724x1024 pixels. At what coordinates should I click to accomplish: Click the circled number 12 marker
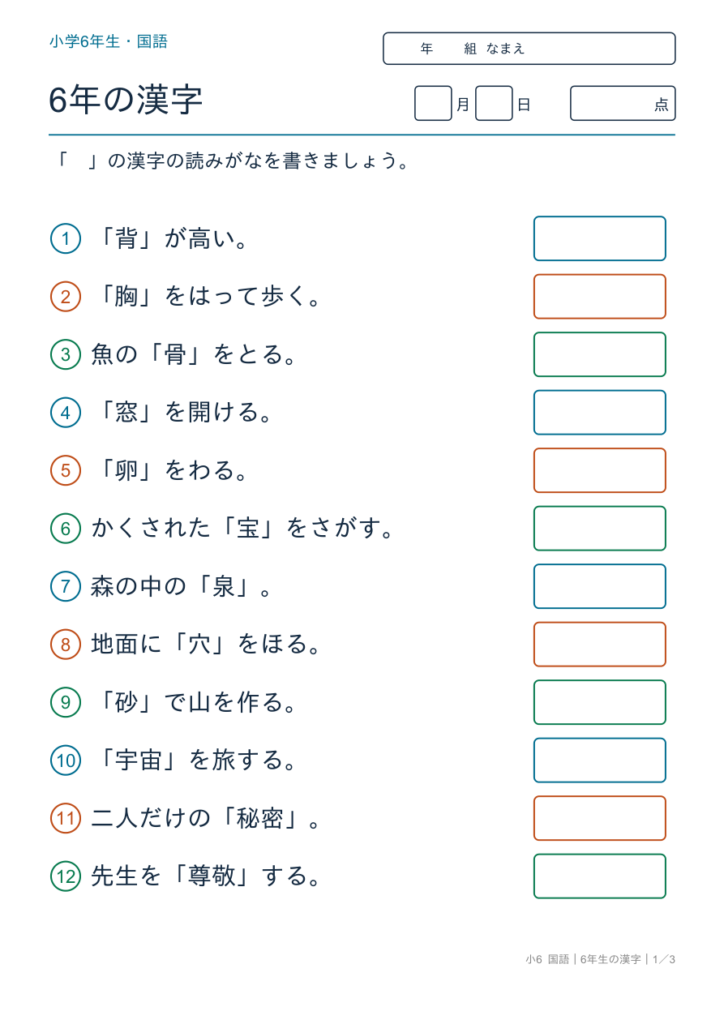click(65, 876)
